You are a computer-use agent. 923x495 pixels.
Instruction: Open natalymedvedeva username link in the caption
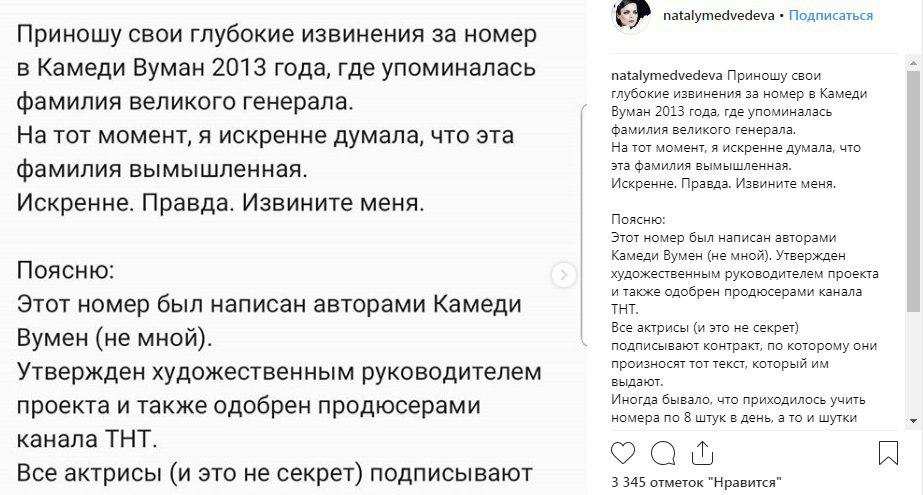coord(666,74)
